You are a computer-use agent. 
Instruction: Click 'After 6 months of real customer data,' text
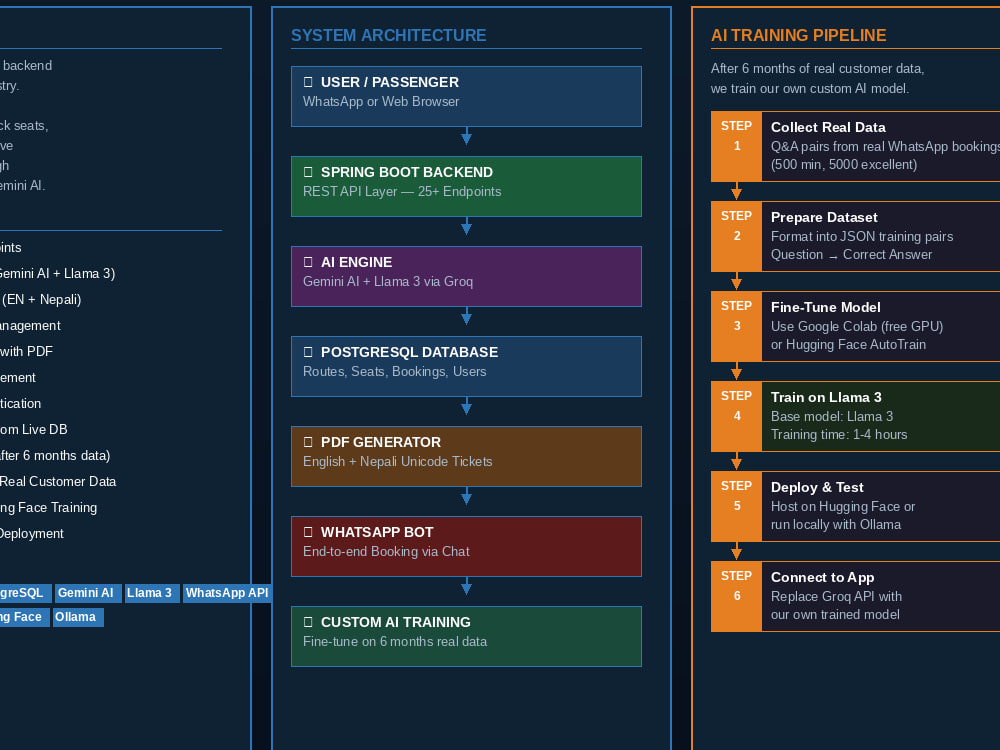pyautogui.click(x=817, y=68)
